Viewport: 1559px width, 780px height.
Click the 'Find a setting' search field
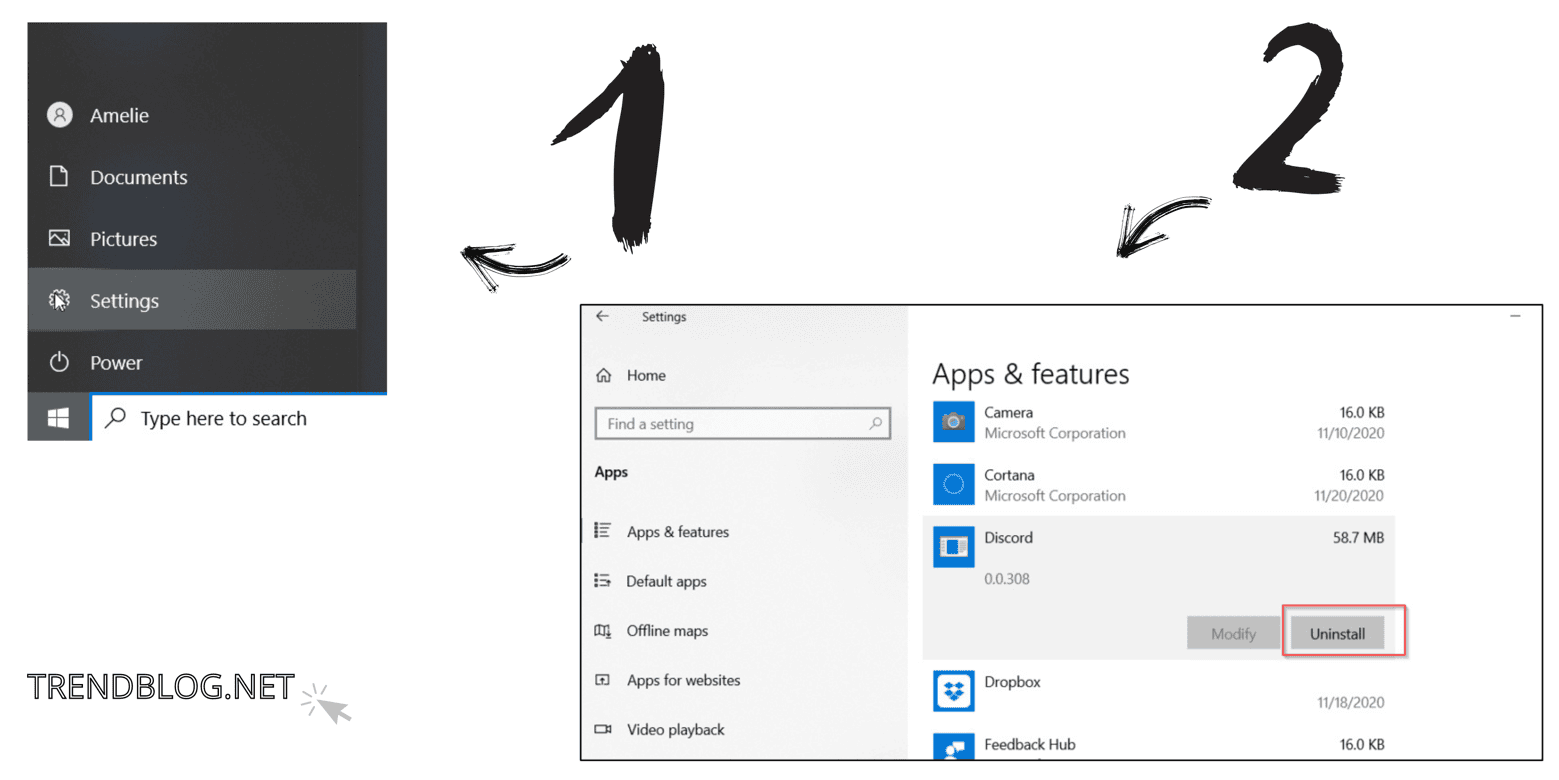tap(740, 424)
